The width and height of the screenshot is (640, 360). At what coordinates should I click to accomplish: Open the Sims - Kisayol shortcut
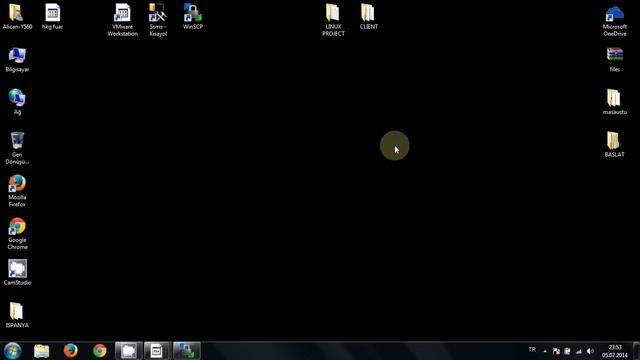[x=158, y=20]
